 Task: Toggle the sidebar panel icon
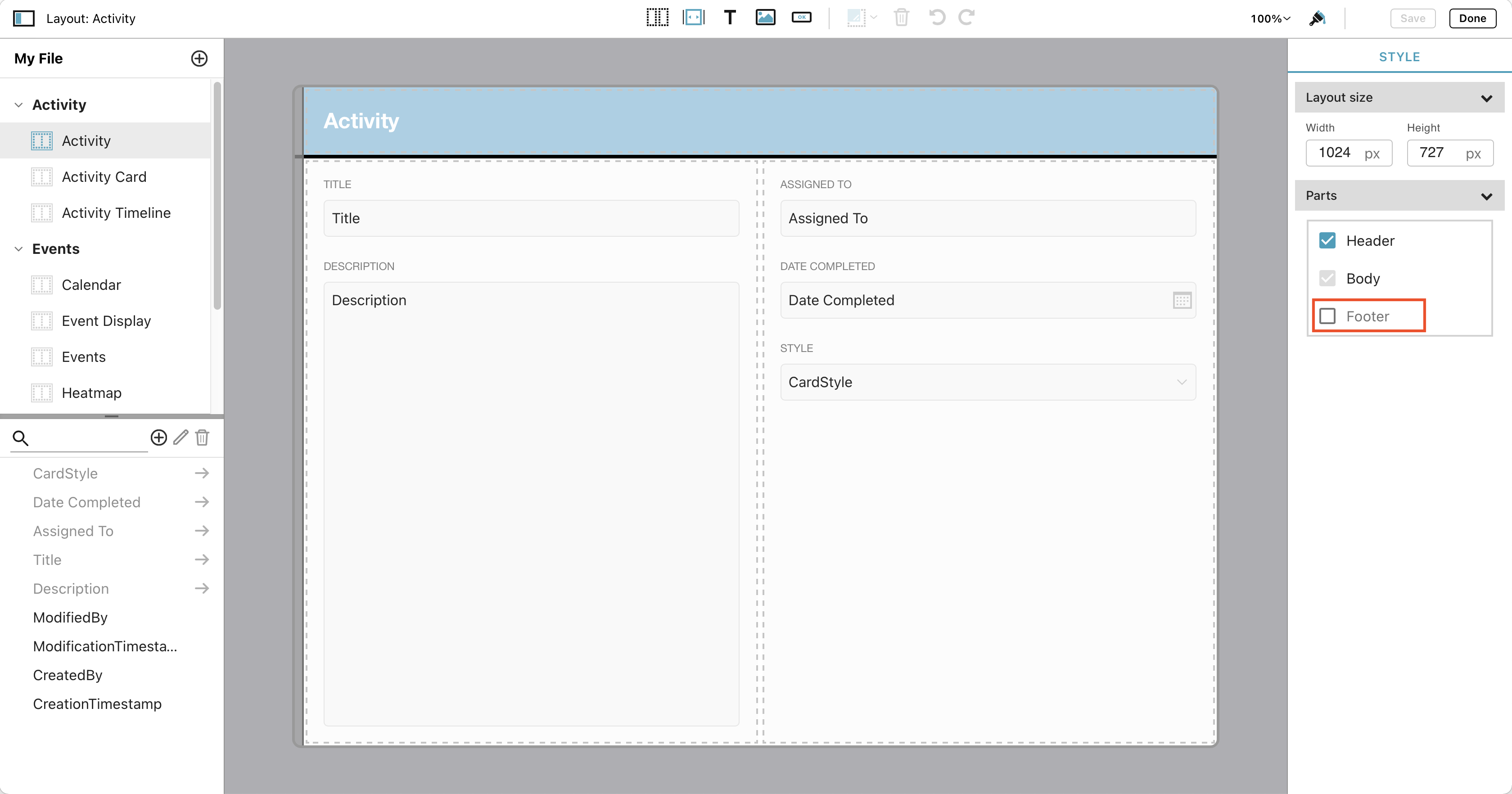coord(24,18)
